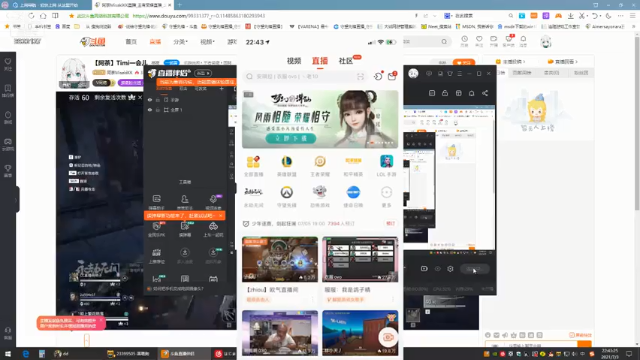
Task: Click the Douyu logo in the page header
Action: pyautogui.click(x=93, y=42)
